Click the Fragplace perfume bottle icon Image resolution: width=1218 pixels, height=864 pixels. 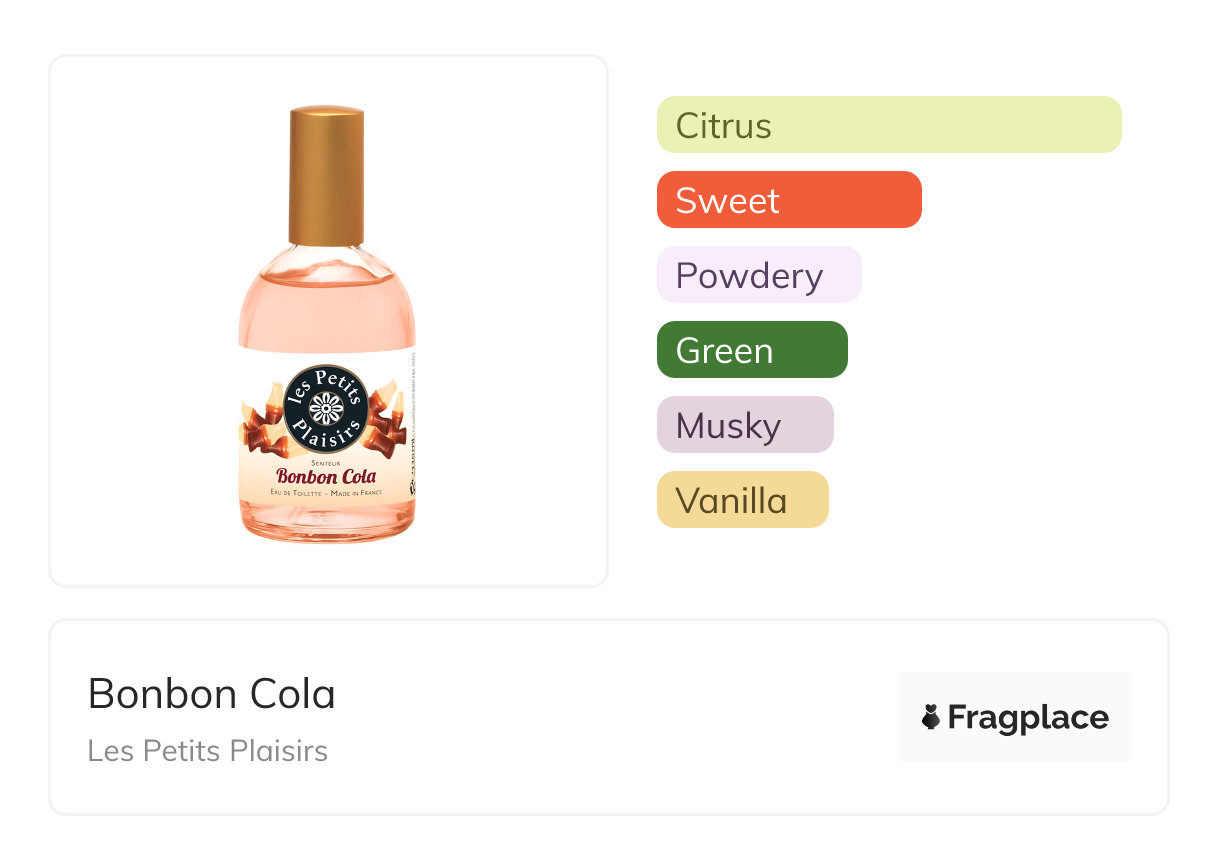[x=931, y=717]
